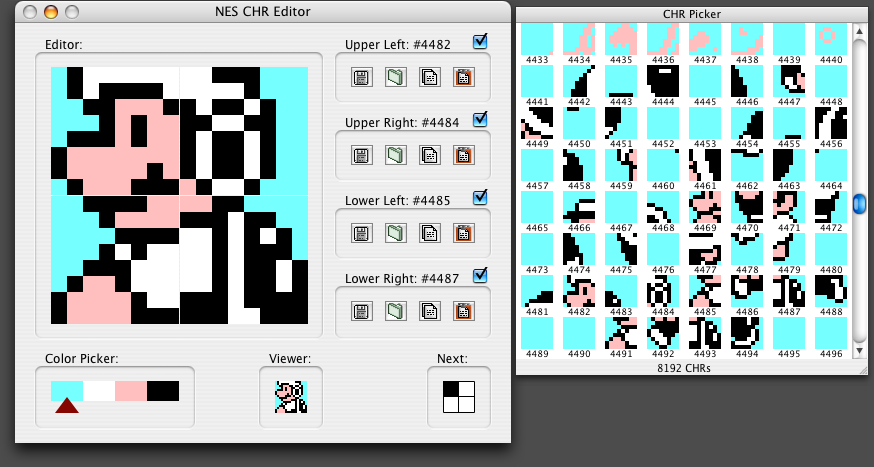This screenshot has width=874, height=467.
Task: Paste into the Lower Right tile
Action: (x=464, y=312)
